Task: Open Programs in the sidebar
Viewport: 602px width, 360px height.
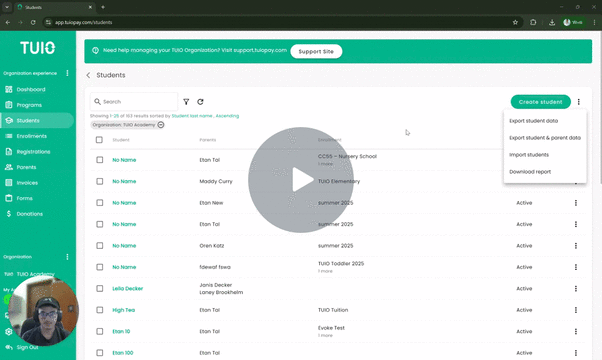Action: 29,105
